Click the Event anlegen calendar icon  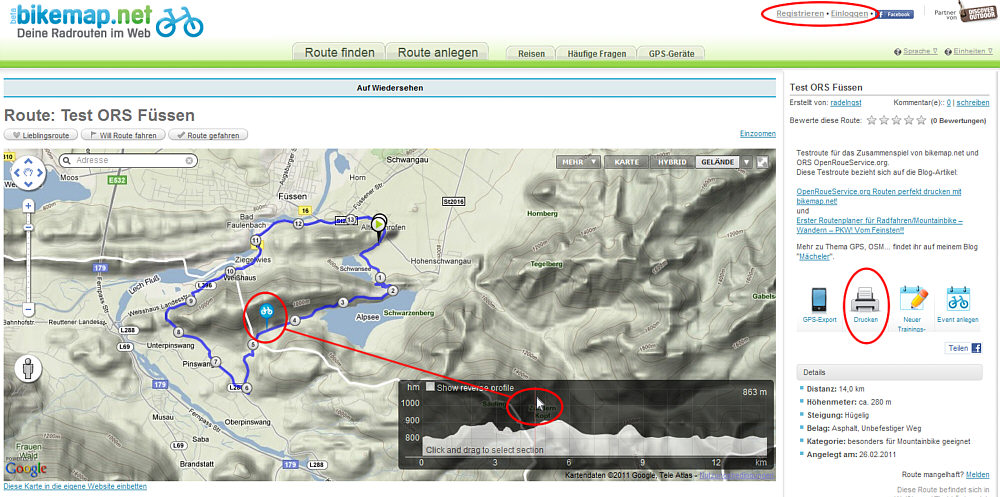[x=958, y=299]
